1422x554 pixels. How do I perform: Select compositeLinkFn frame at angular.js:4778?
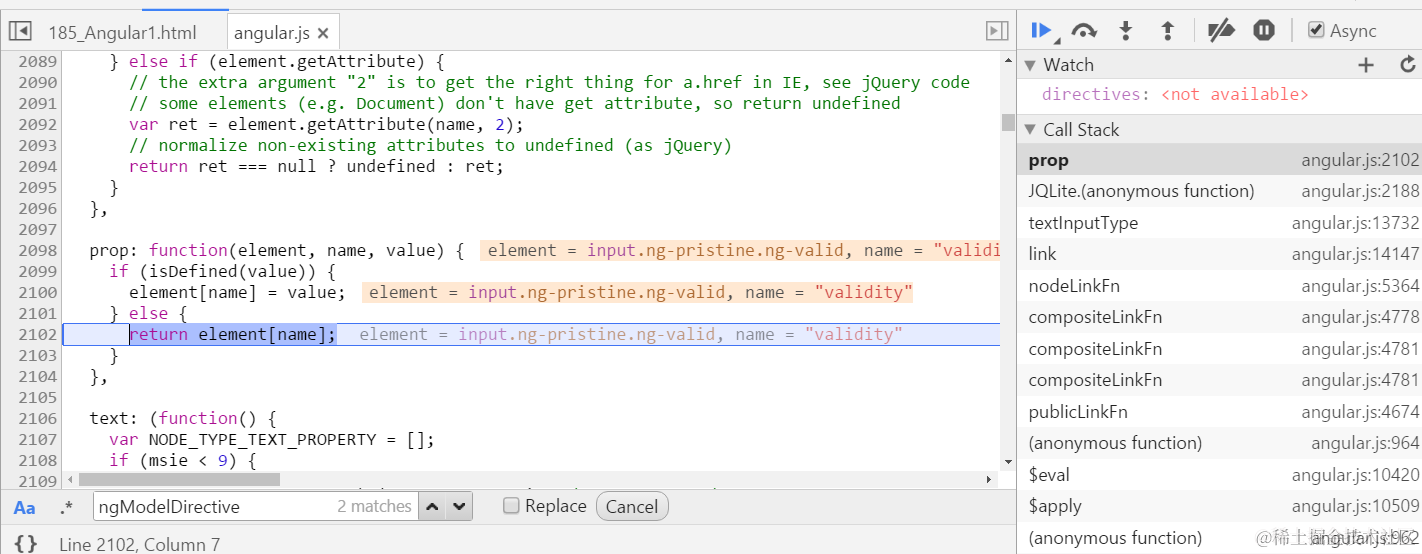point(1219,317)
